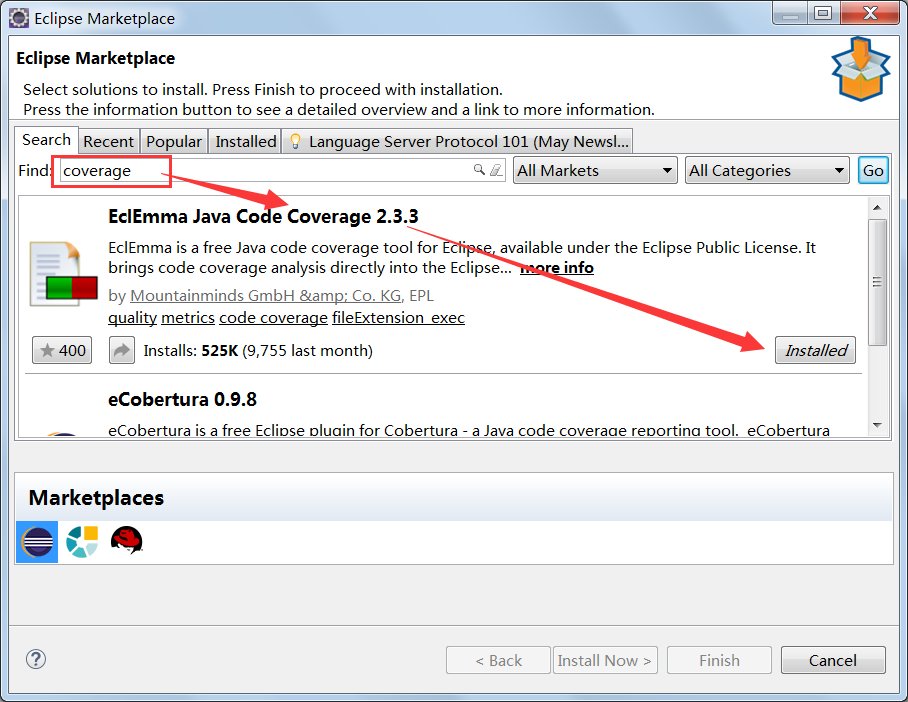Click the share arrow for EclEmma
The width and height of the screenshot is (908, 702).
[x=122, y=350]
